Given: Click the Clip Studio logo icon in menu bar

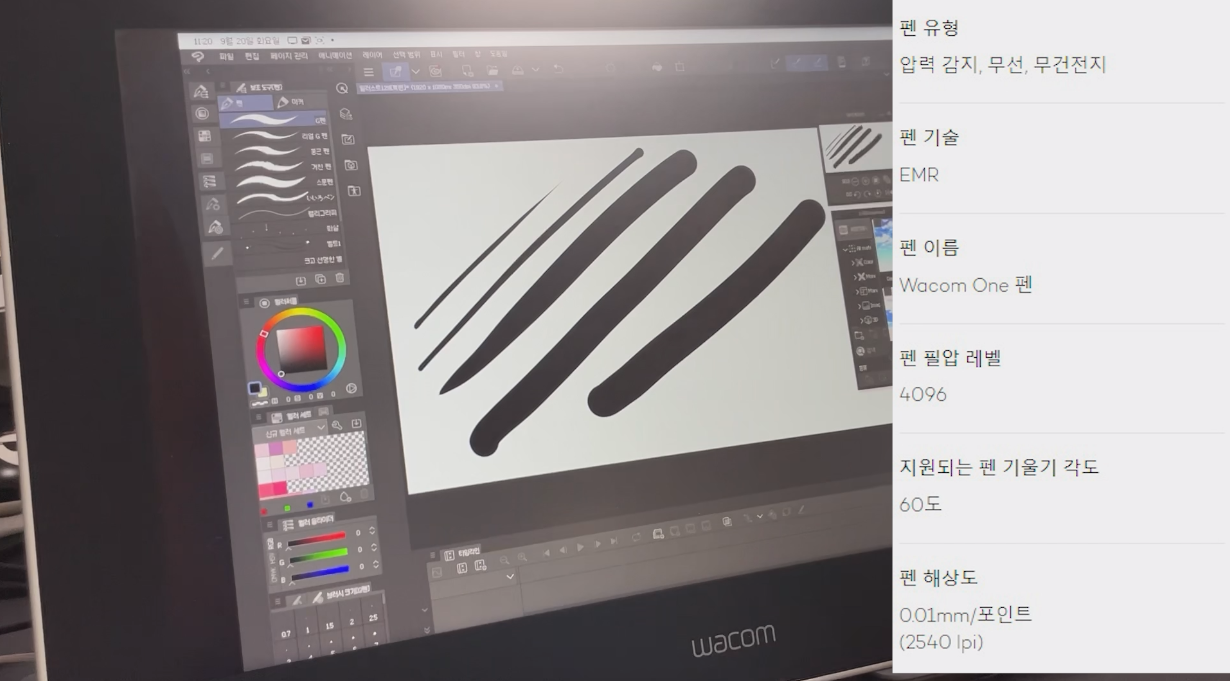Looking at the screenshot, I should click(x=198, y=57).
